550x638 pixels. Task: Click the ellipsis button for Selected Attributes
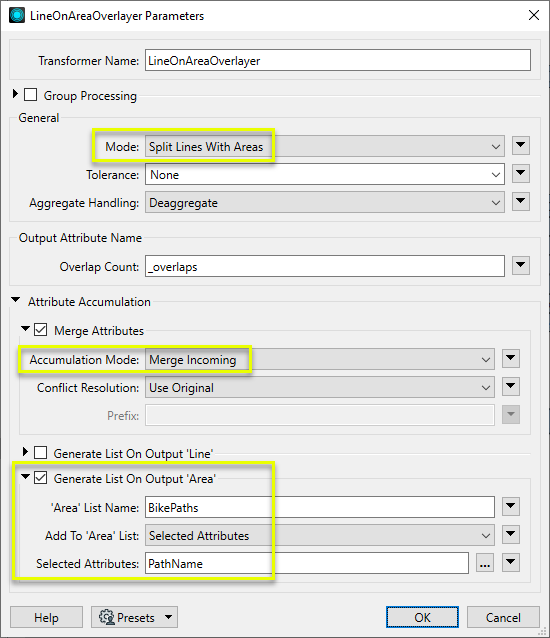485,563
